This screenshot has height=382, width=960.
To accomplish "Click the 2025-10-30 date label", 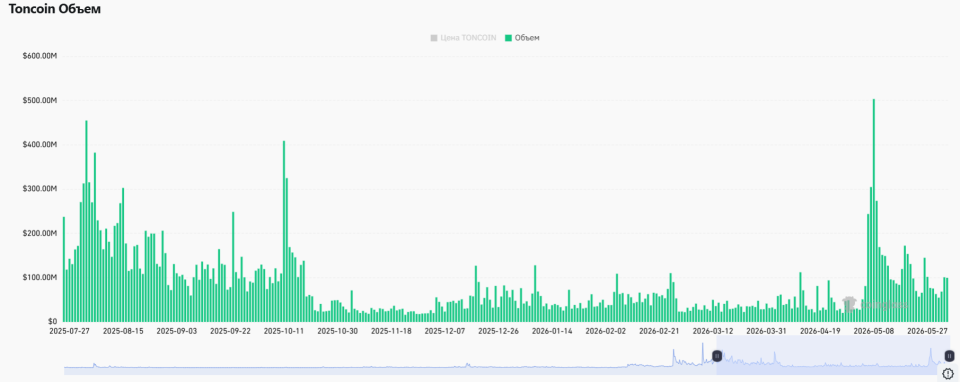I will point(337,331).
